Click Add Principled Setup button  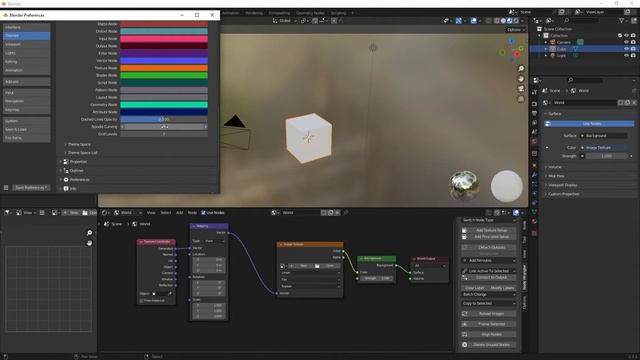pyautogui.click(x=488, y=237)
